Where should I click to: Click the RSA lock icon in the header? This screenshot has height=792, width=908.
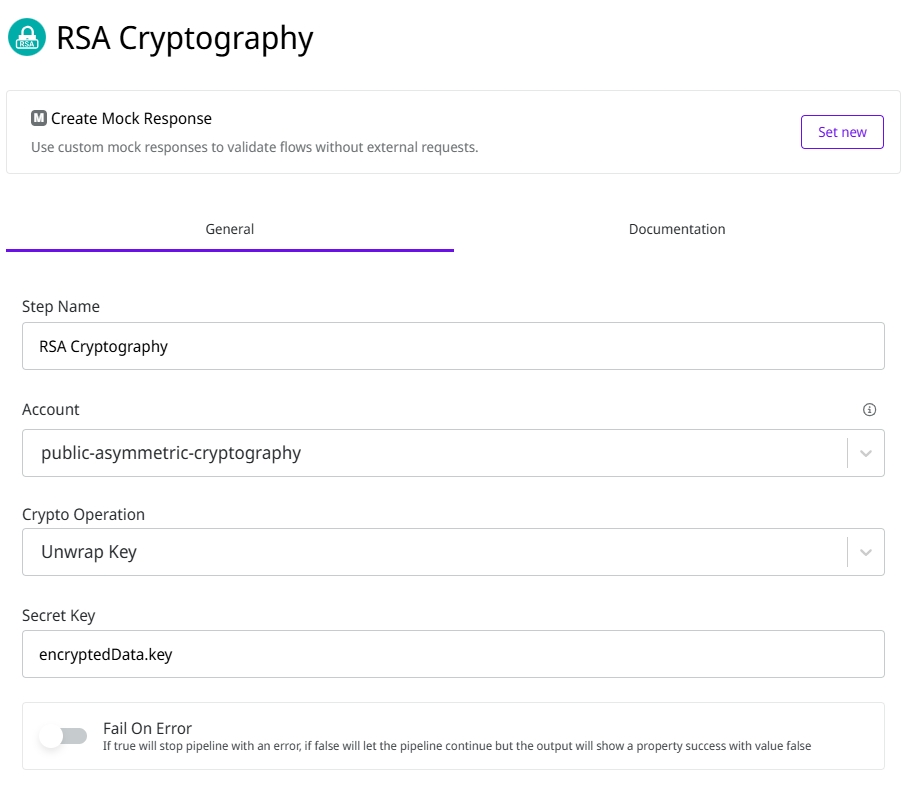[27, 38]
